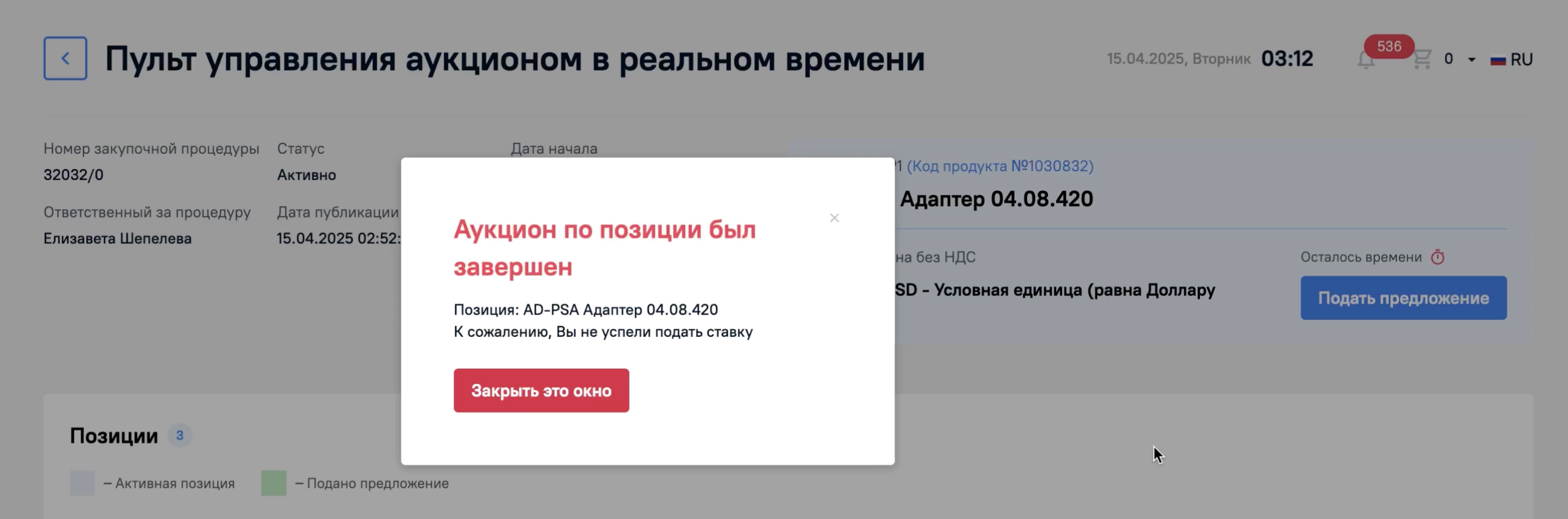Click the Адаптер 04.08.420 product title
This screenshot has width=1568, height=519.
point(997,199)
